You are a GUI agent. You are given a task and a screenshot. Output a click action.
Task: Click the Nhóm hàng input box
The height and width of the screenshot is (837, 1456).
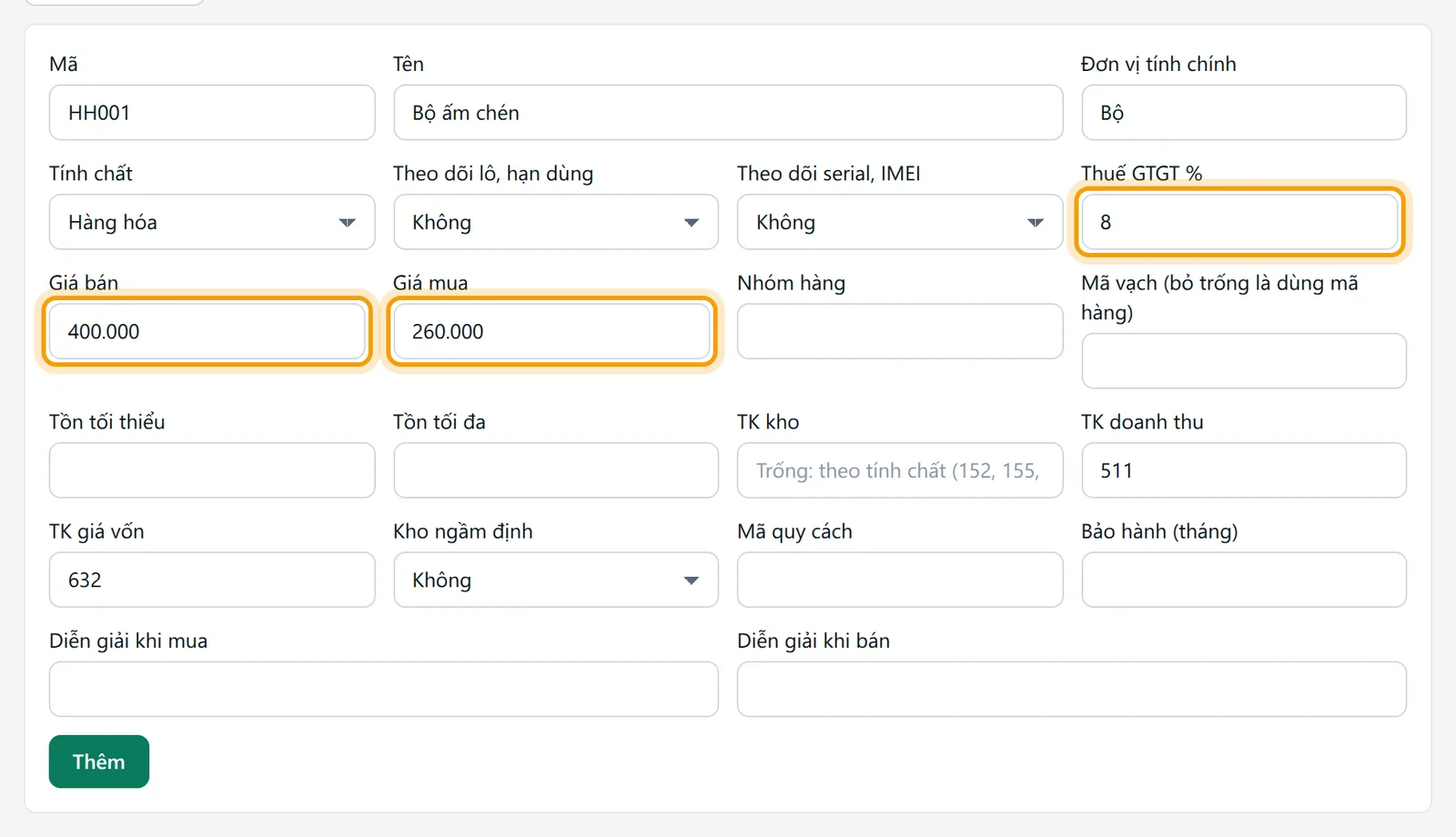900,331
